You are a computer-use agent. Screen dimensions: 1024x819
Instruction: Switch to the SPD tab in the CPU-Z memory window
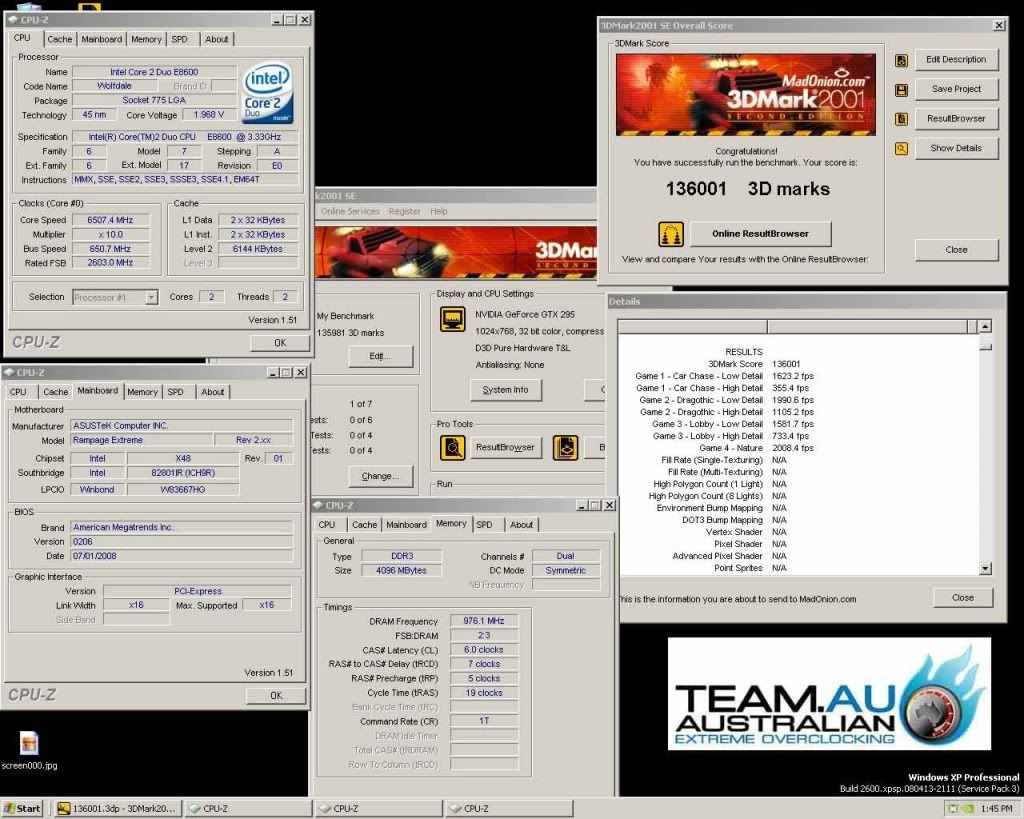pyautogui.click(x=484, y=525)
